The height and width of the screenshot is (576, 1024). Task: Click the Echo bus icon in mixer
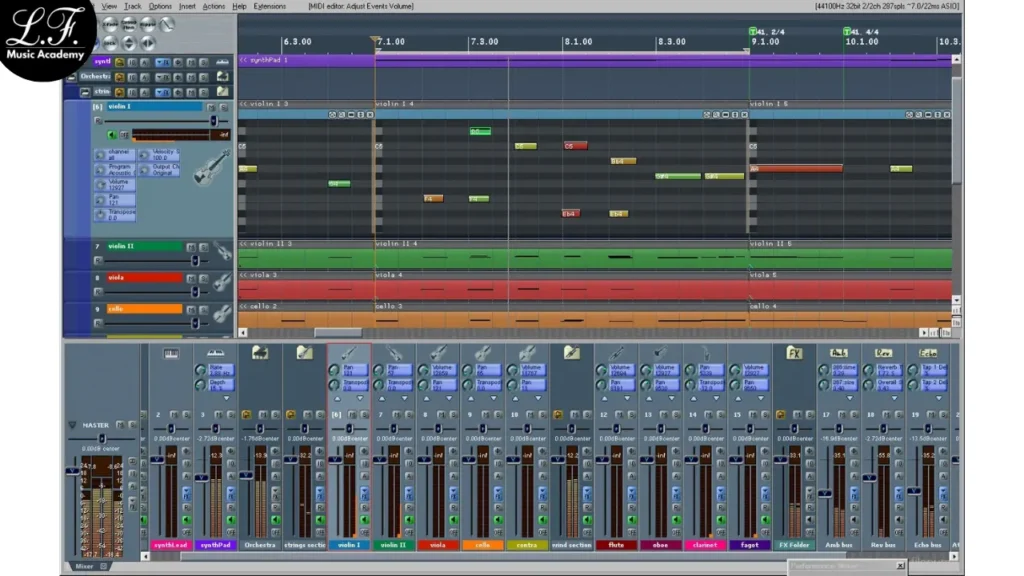[x=927, y=353]
